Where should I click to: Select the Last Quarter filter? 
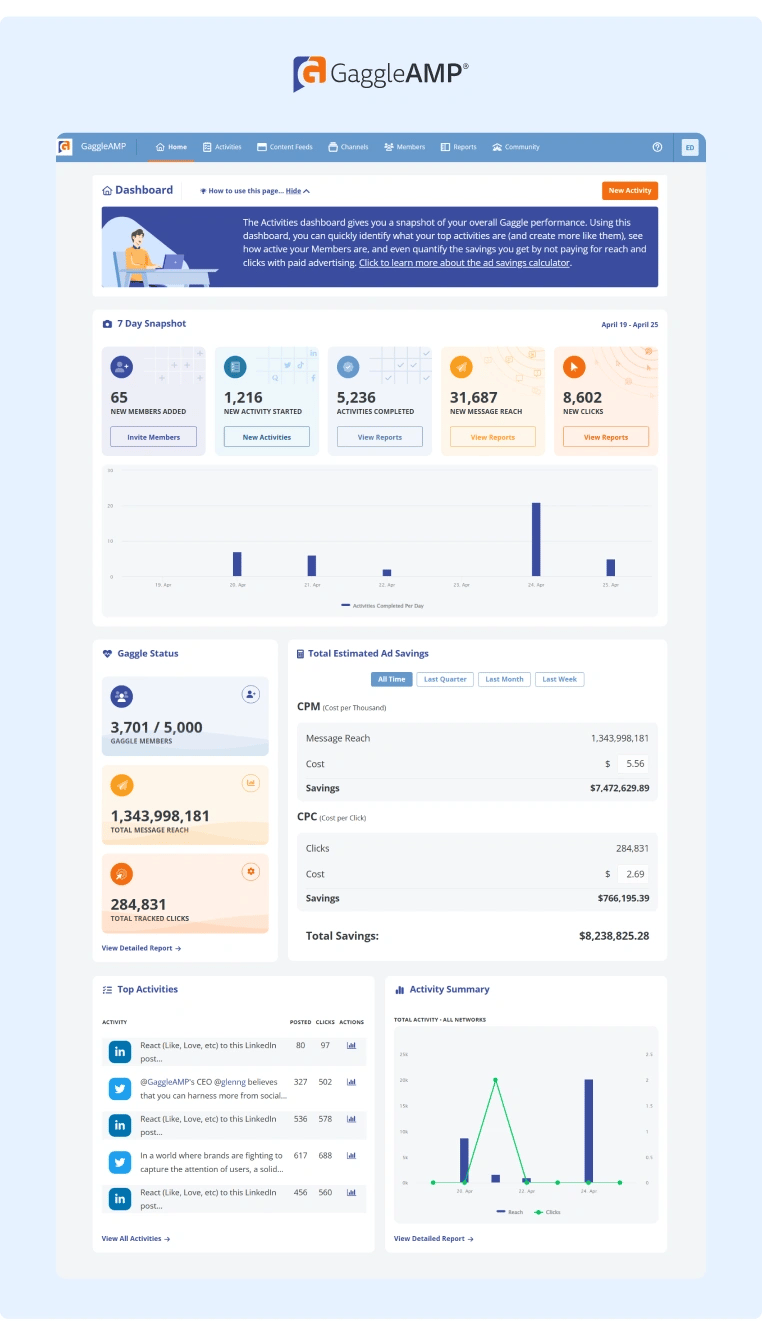point(445,679)
